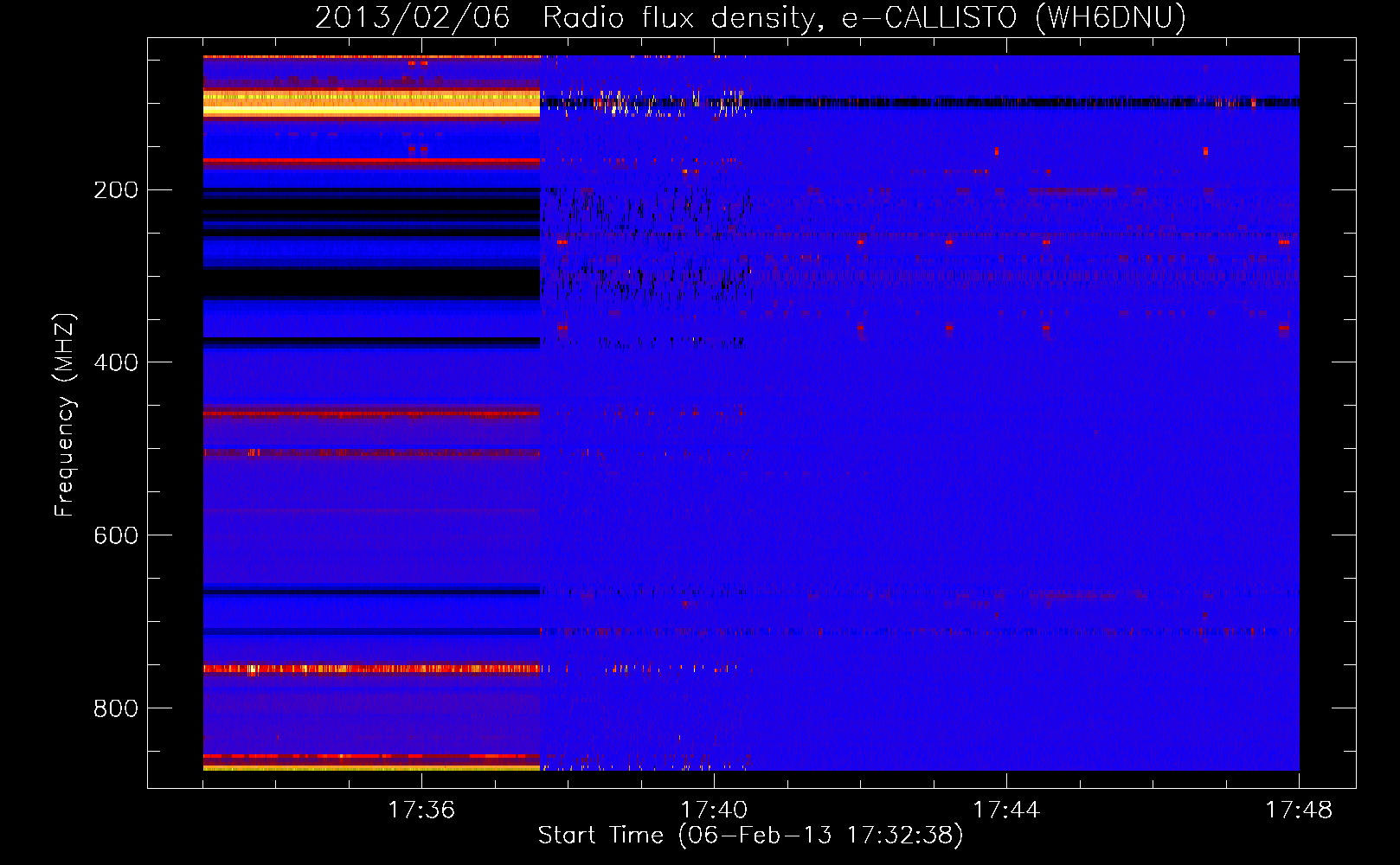This screenshot has height=865, width=1400.
Task: Click the 400 frequency tick label
Action: pyautogui.click(x=116, y=362)
